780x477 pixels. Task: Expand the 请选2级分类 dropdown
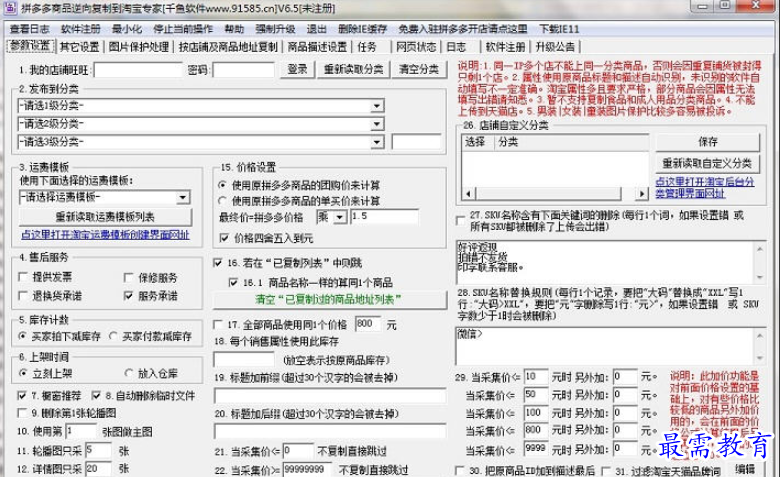tap(377, 124)
